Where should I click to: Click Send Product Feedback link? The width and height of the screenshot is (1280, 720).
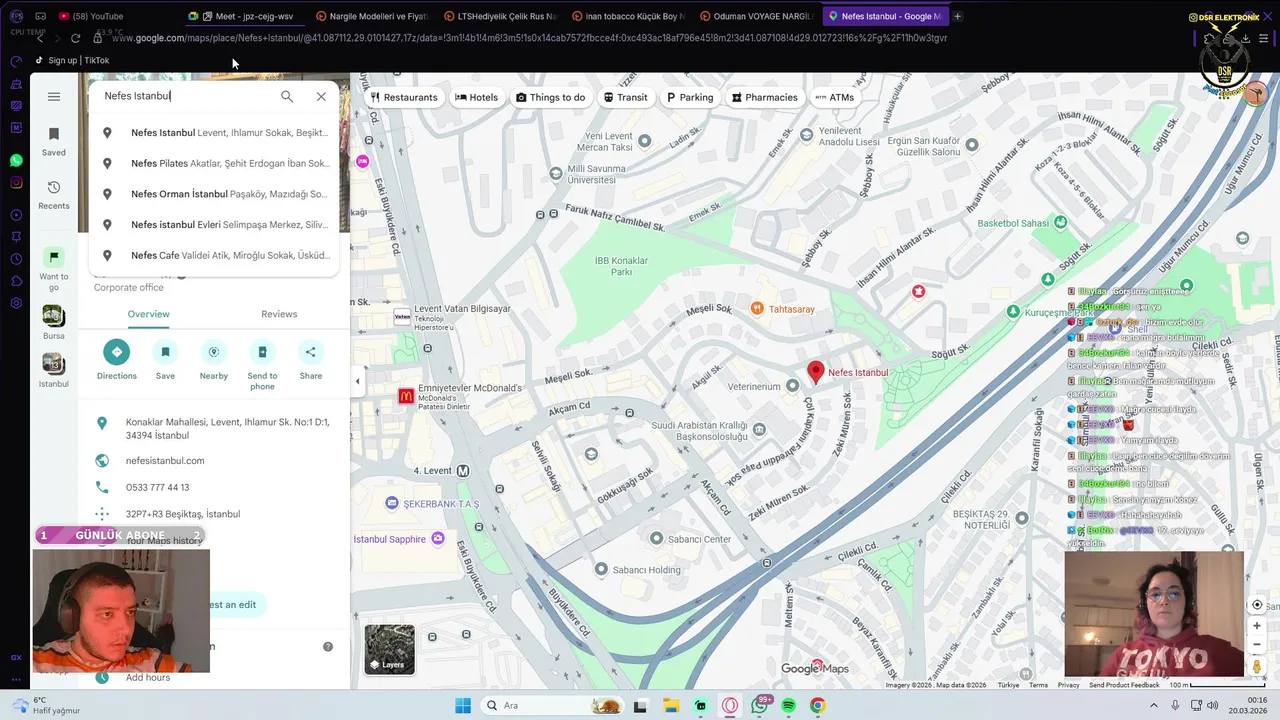(x=1124, y=685)
